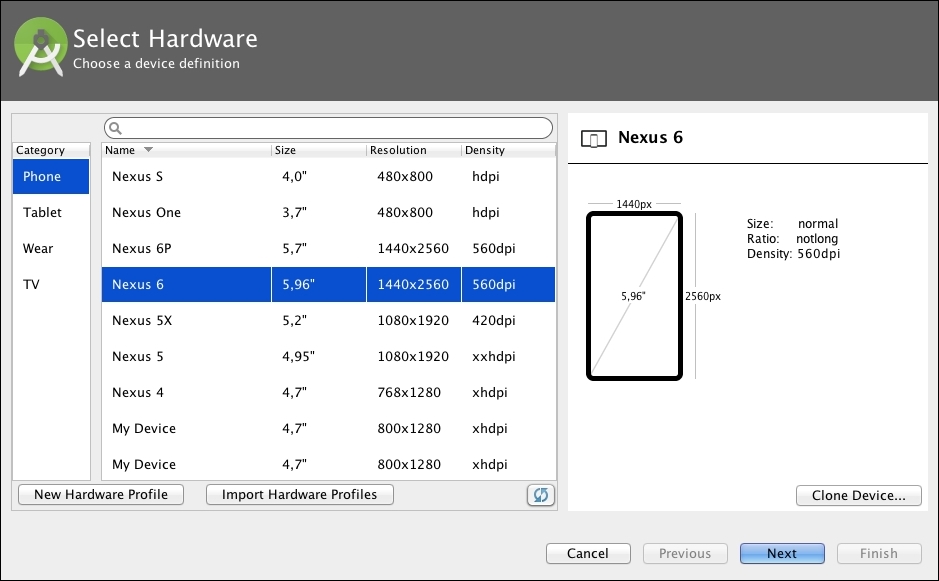Click the xxhdpi density of Nexus 5
Viewport: 939px width, 581px height.
[x=494, y=356]
